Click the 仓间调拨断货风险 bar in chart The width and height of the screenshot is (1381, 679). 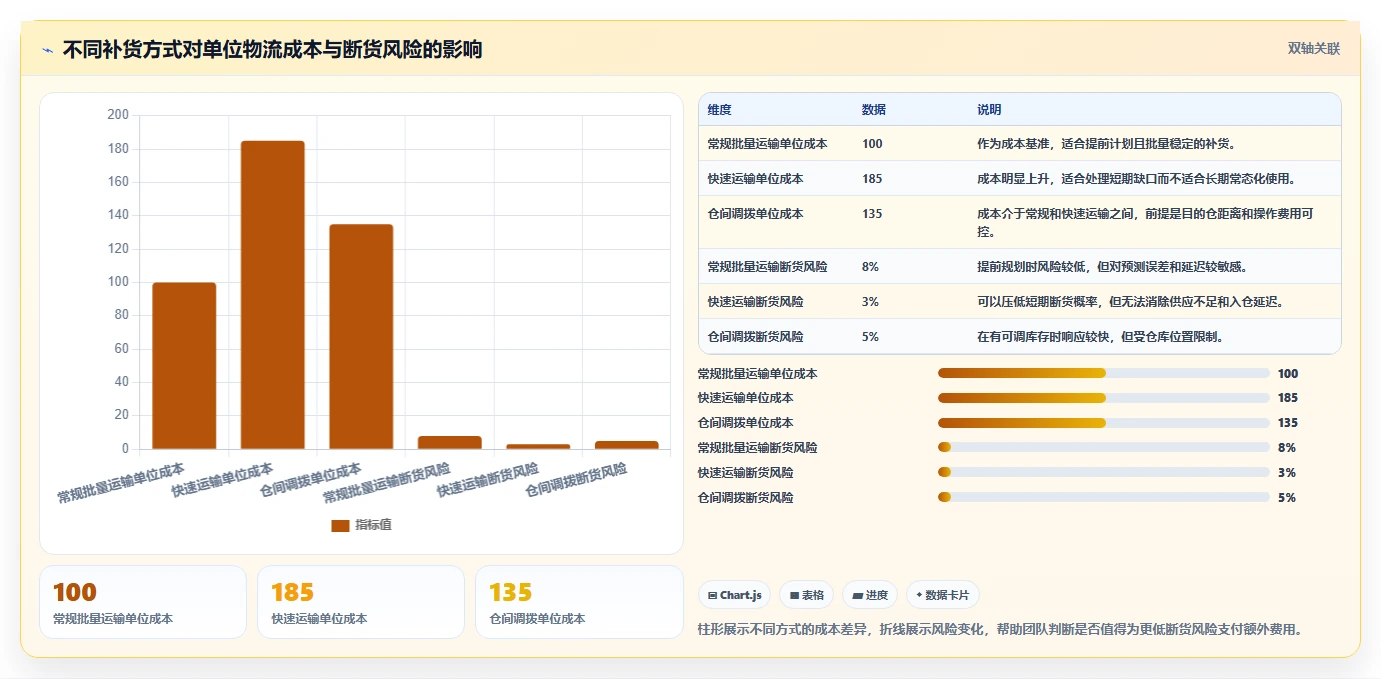(627, 445)
